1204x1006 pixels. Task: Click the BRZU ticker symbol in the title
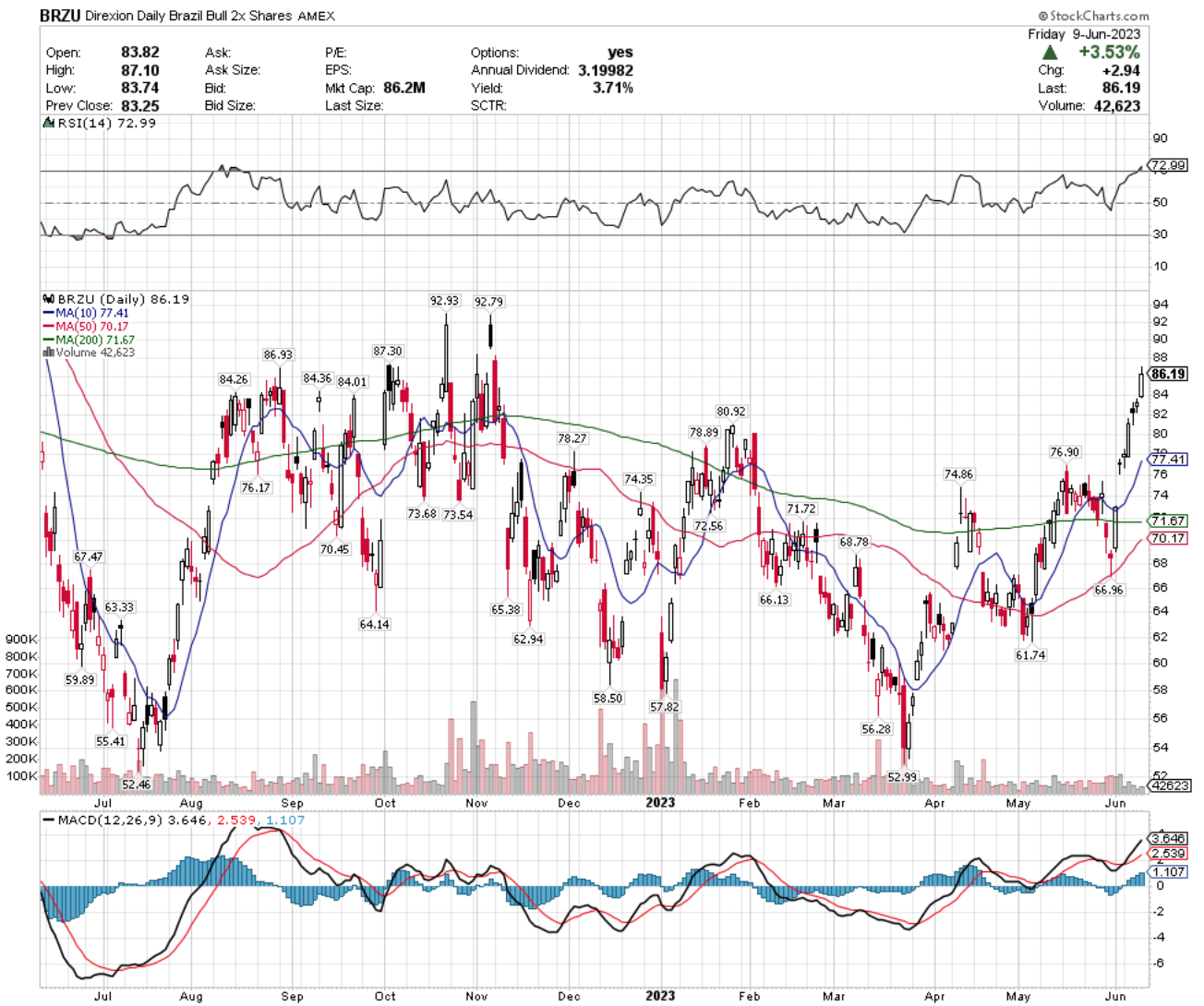click(x=61, y=16)
